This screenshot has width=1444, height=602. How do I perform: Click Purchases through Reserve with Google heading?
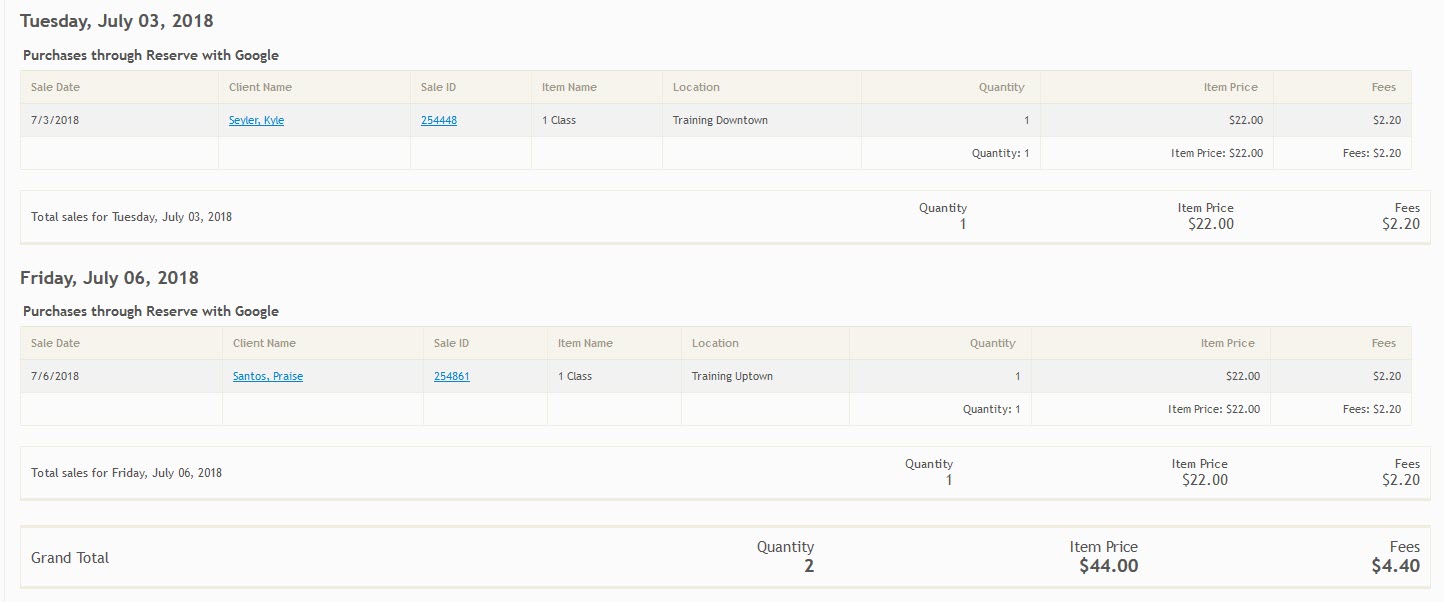[x=149, y=55]
